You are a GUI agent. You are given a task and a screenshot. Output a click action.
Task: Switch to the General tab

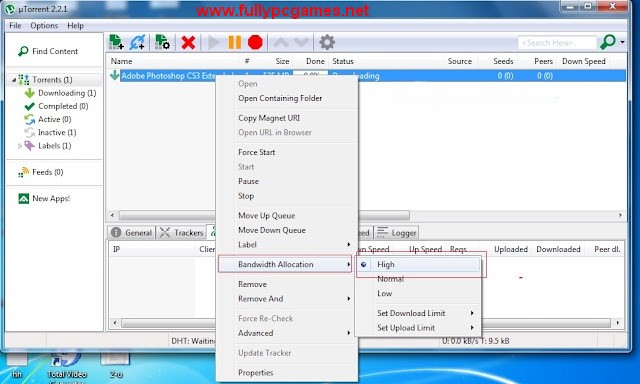pyautogui.click(x=132, y=233)
